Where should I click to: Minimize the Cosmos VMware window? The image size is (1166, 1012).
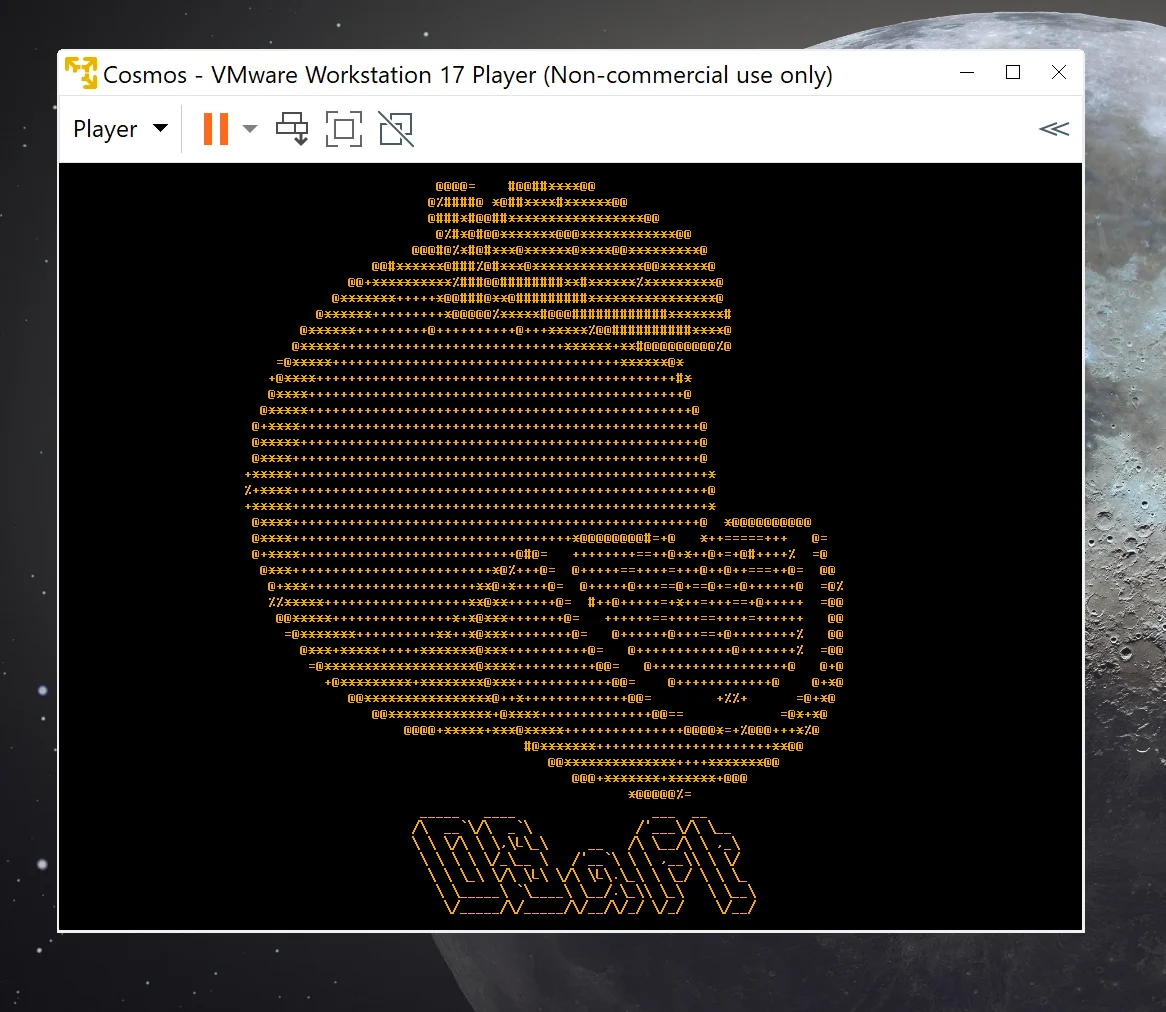pos(967,72)
